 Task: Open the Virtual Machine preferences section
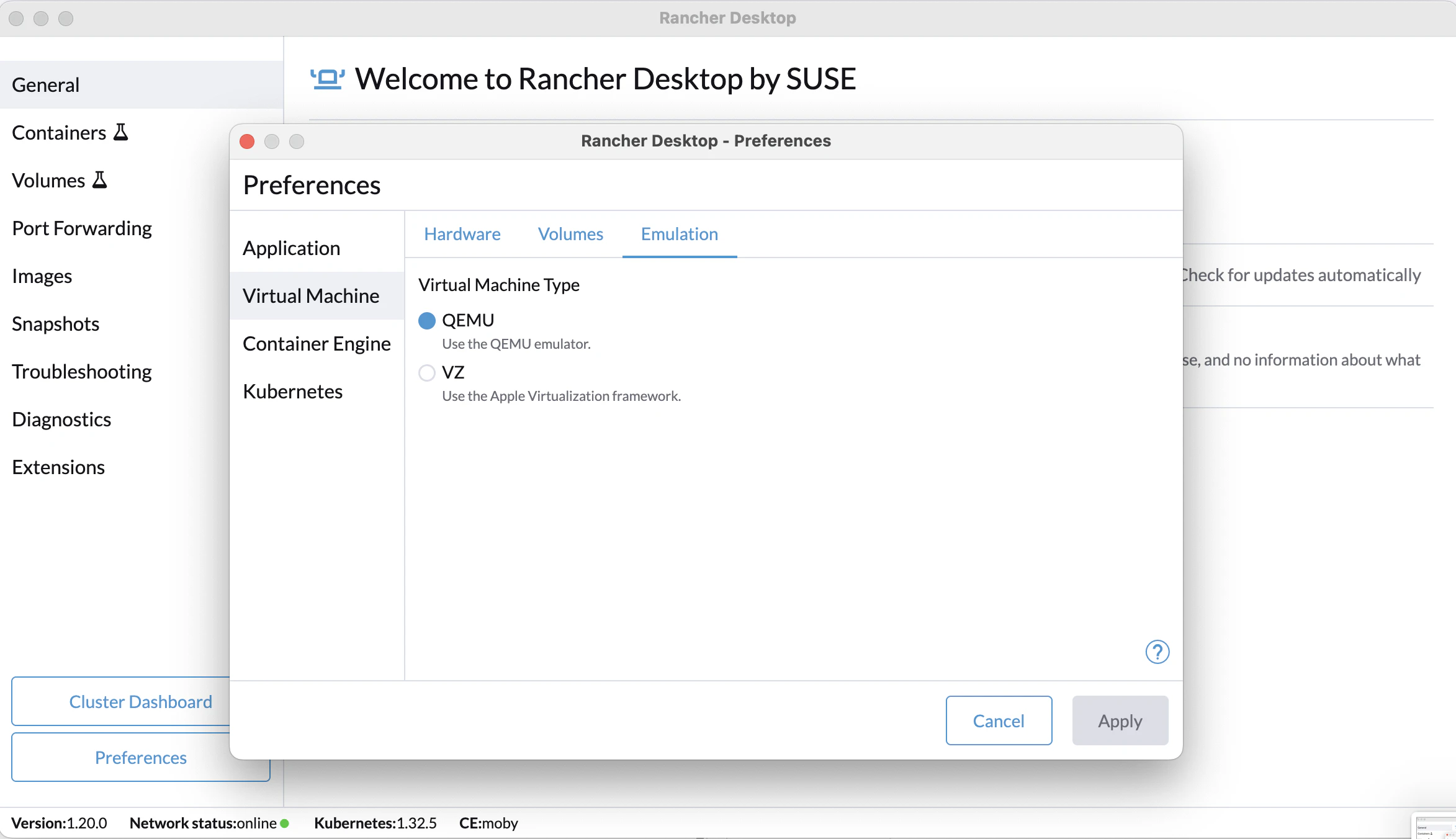(x=317, y=296)
